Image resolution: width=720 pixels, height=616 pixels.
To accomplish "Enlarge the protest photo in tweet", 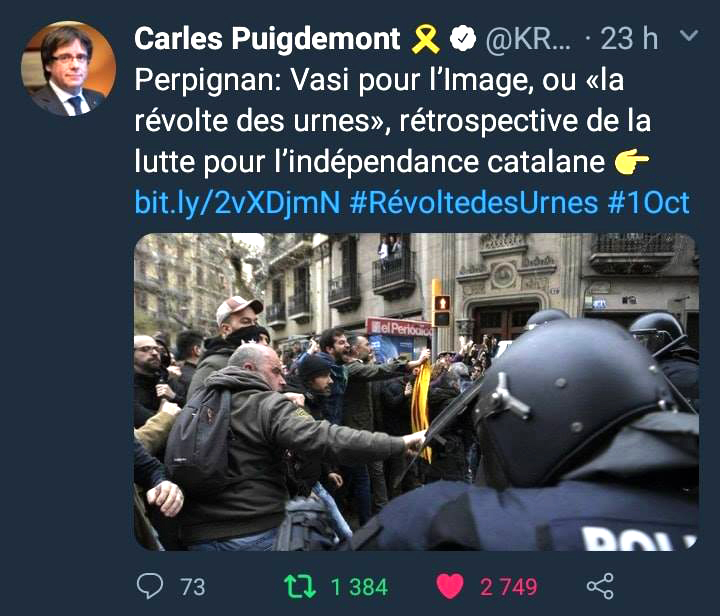I will pyautogui.click(x=416, y=392).
